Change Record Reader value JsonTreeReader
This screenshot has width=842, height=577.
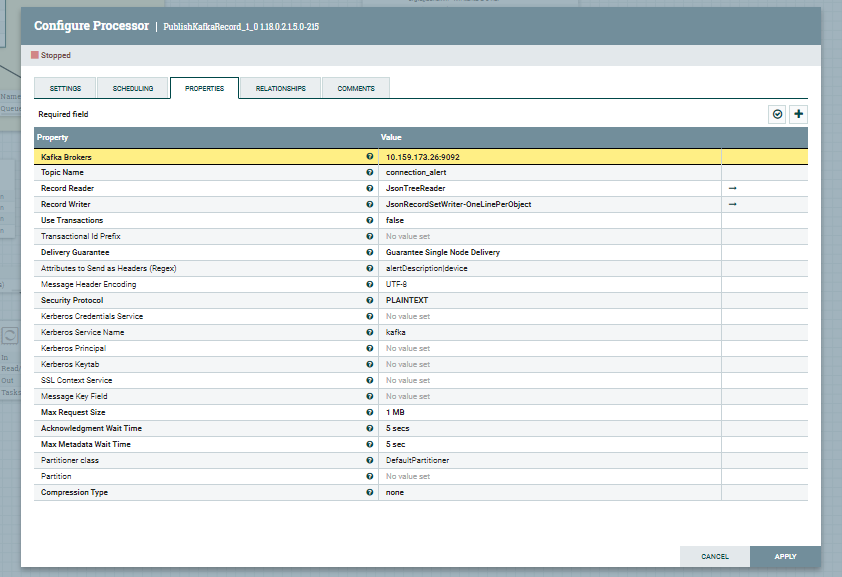pos(550,188)
